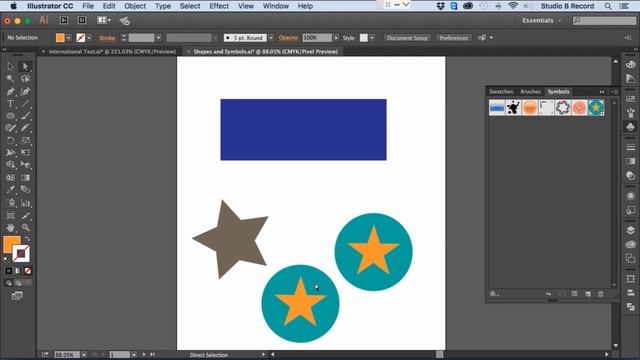Select the Gradient tool
The height and width of the screenshot is (360, 640).
(x=25, y=178)
